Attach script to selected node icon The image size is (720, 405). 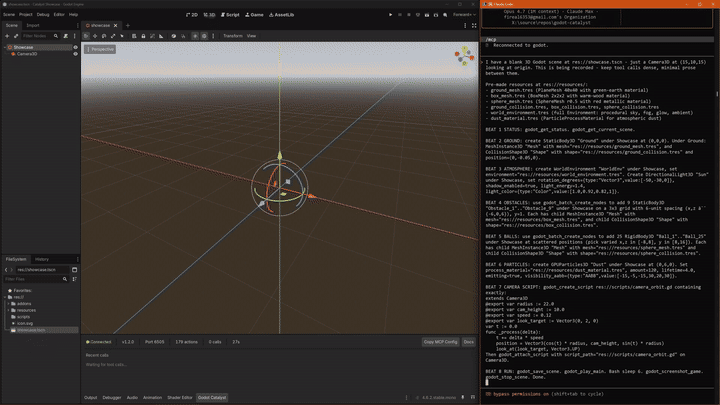pyautogui.click(x=66, y=36)
